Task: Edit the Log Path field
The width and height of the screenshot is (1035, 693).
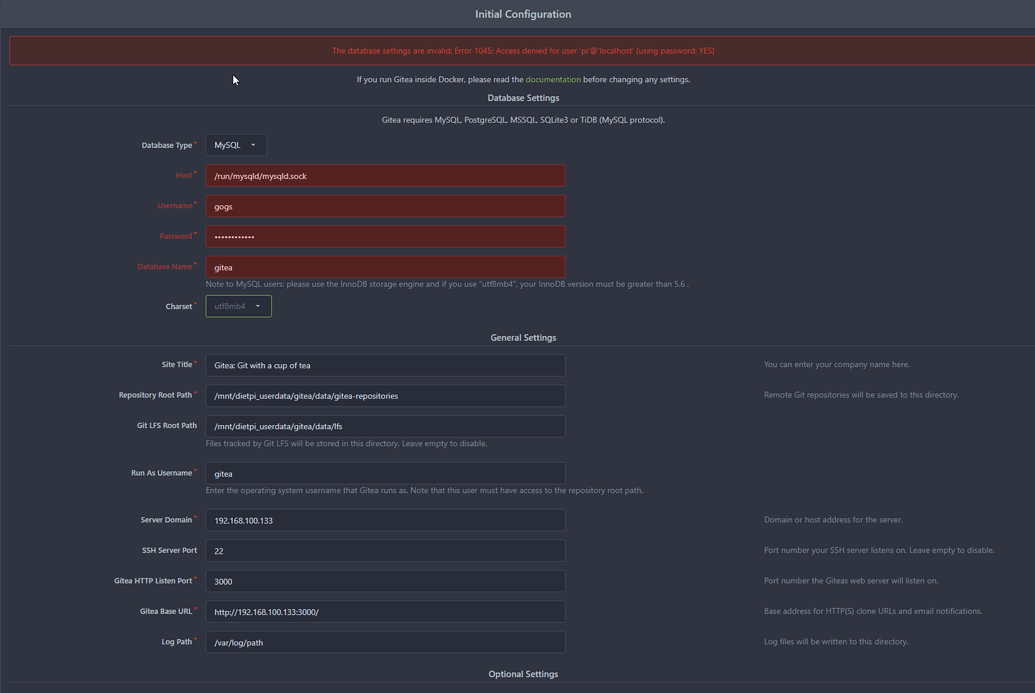Action: click(385, 642)
